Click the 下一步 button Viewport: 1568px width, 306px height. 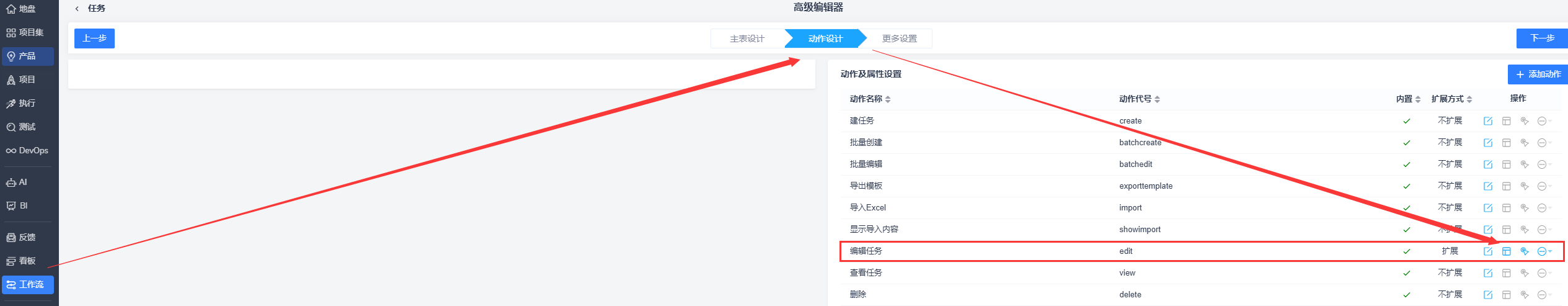[x=1543, y=38]
